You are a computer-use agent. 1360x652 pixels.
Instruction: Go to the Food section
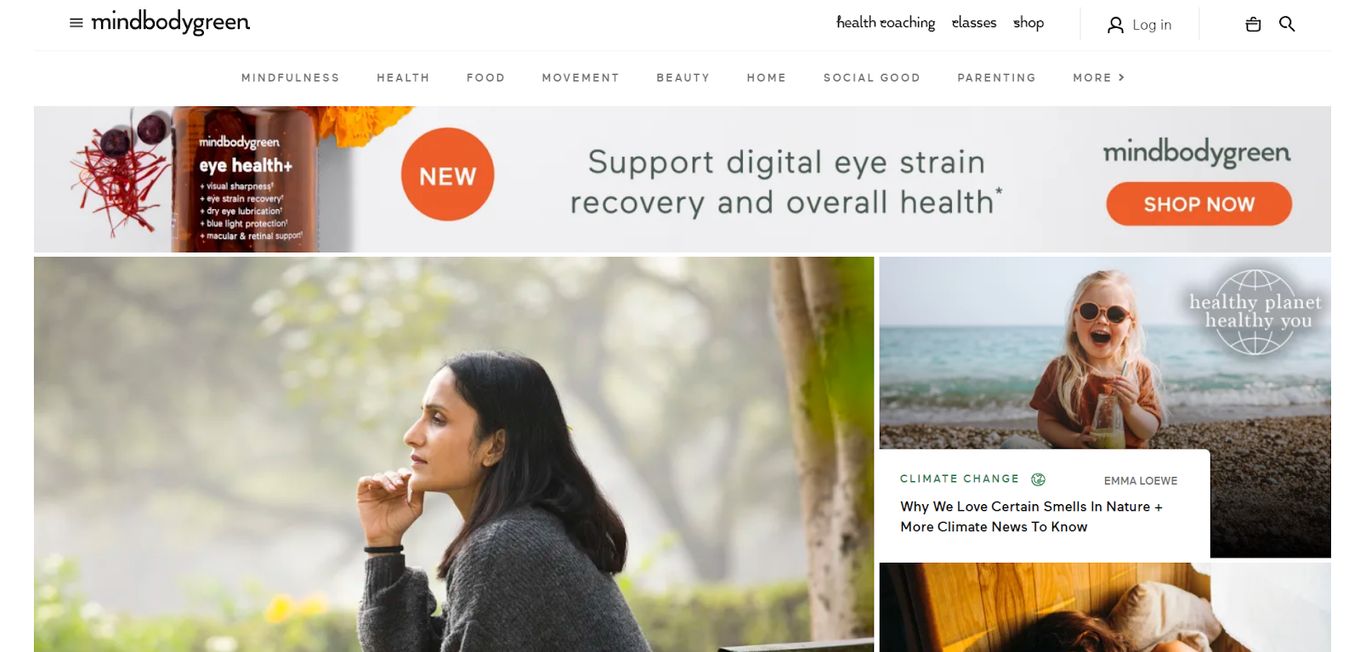coord(486,77)
